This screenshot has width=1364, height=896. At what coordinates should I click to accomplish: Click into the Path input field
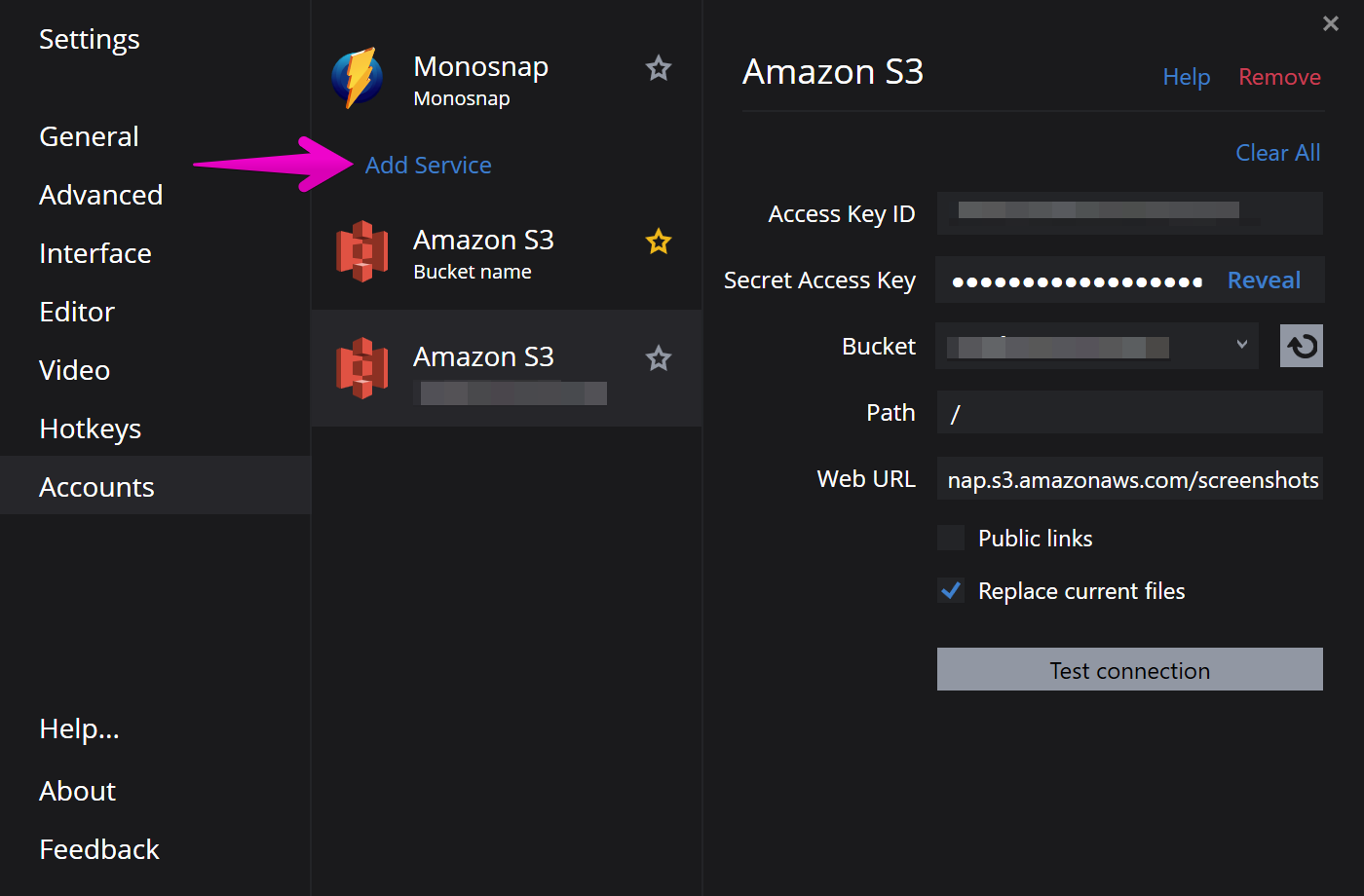point(1130,413)
